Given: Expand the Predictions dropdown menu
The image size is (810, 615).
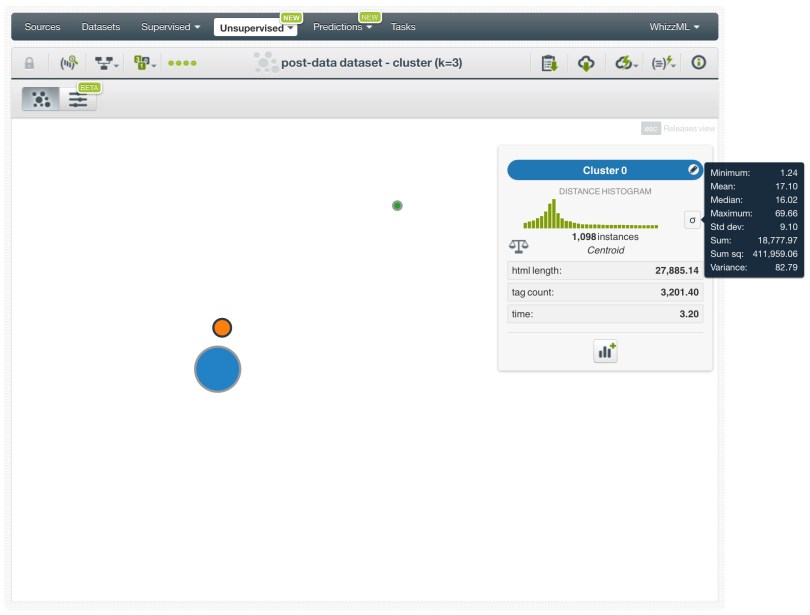Looking at the screenshot, I should point(342,27).
